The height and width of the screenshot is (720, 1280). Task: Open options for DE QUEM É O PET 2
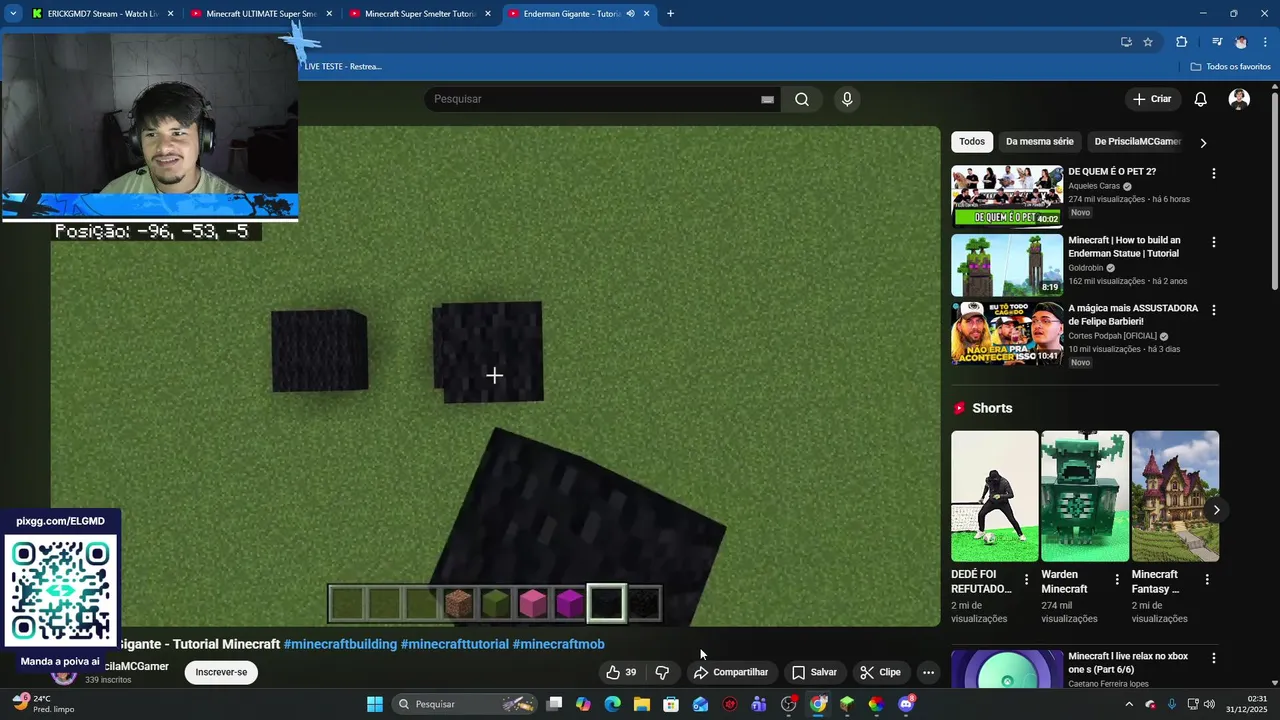pos(1214,173)
